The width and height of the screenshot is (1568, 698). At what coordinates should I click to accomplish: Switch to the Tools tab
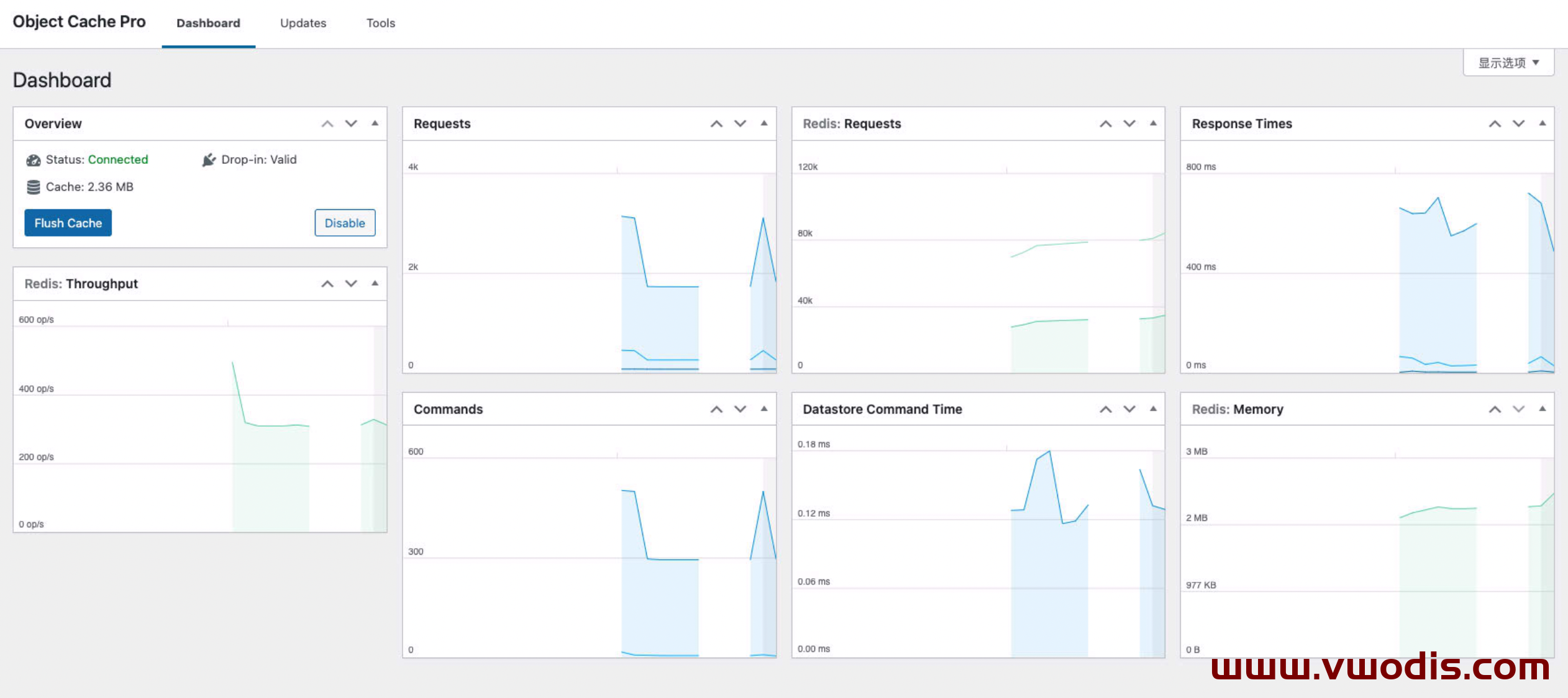point(380,24)
